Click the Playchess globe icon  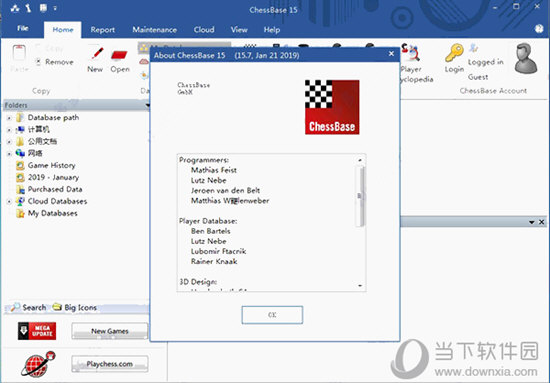point(38,364)
